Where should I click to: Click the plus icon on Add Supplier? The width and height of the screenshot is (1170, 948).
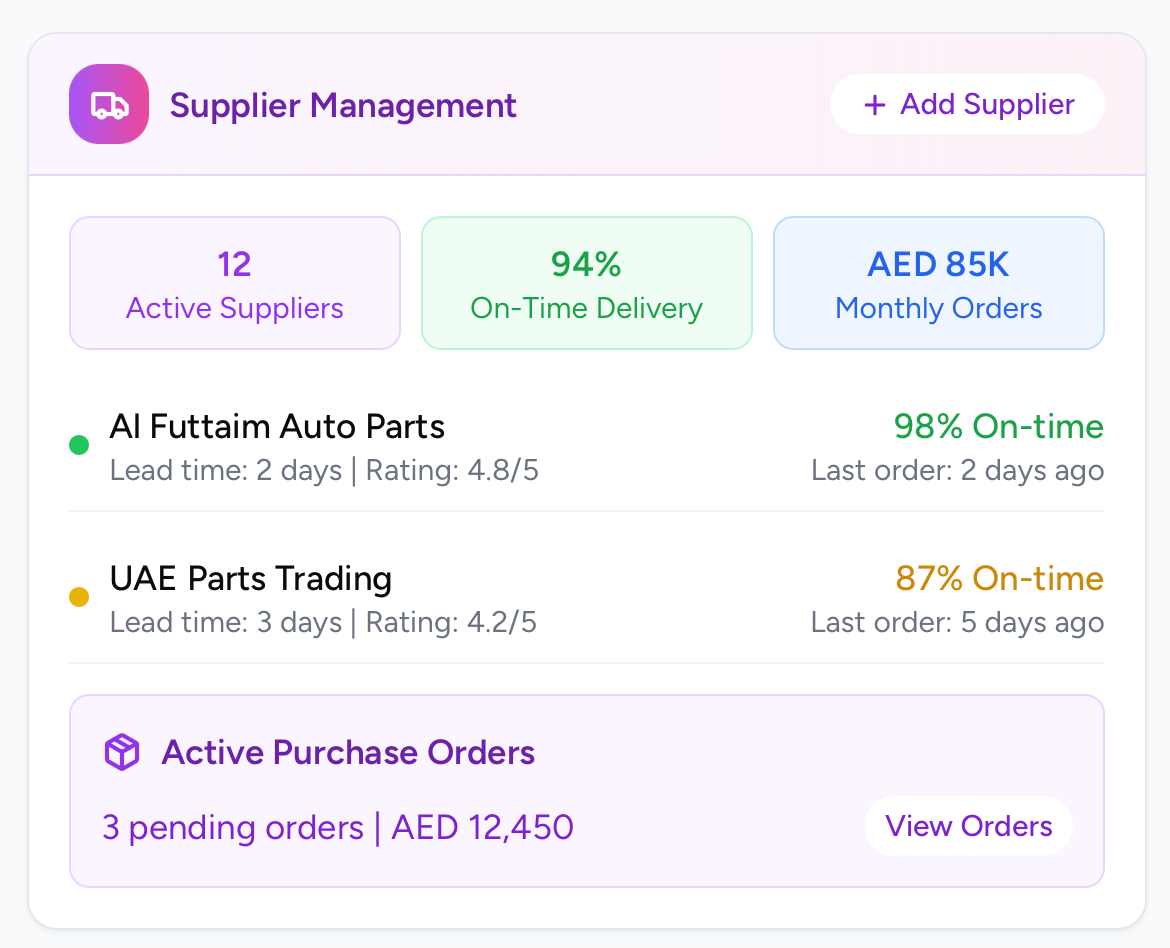[x=875, y=105]
